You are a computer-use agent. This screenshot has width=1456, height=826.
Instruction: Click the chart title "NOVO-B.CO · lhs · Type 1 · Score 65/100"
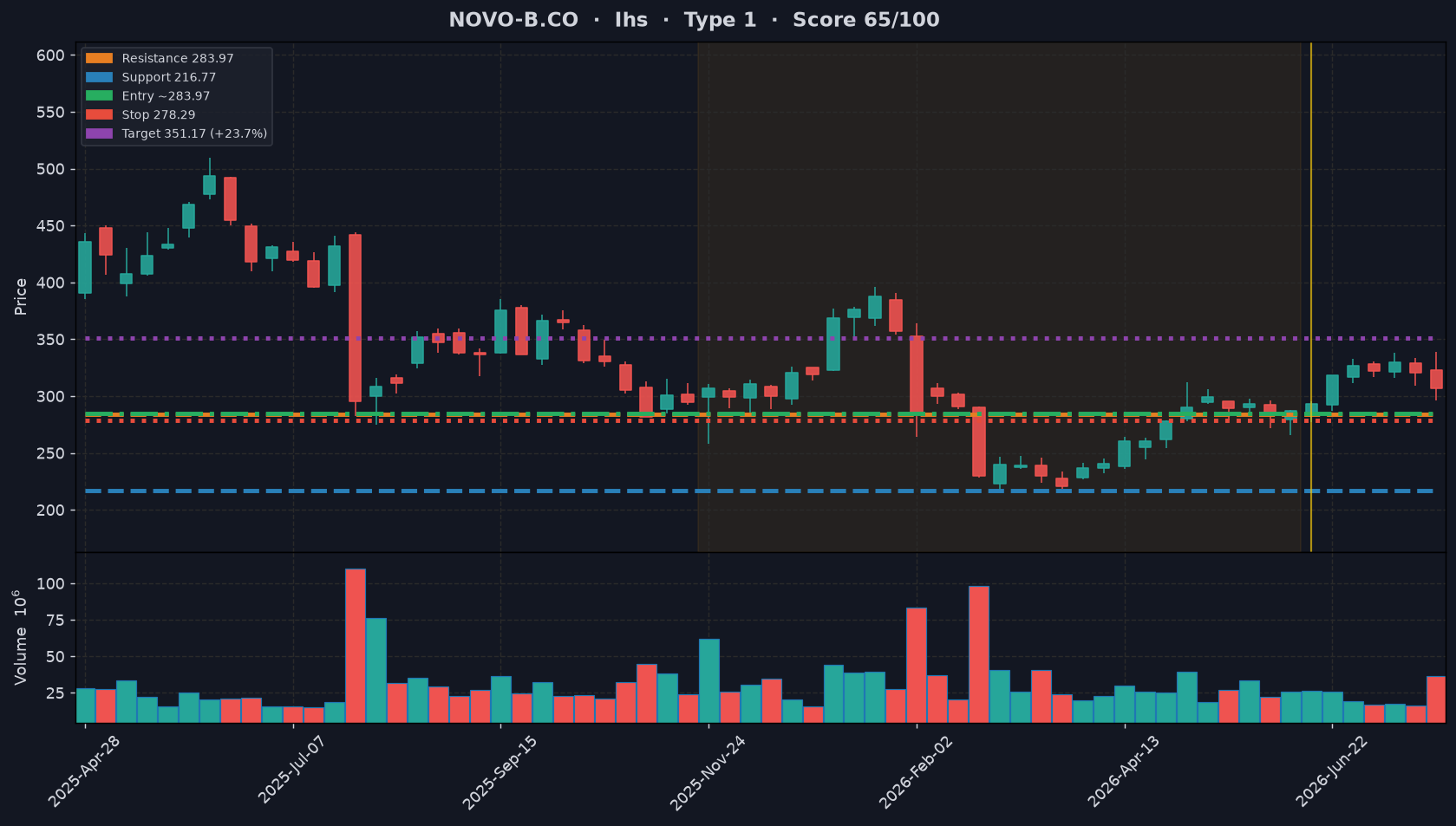coord(694,20)
